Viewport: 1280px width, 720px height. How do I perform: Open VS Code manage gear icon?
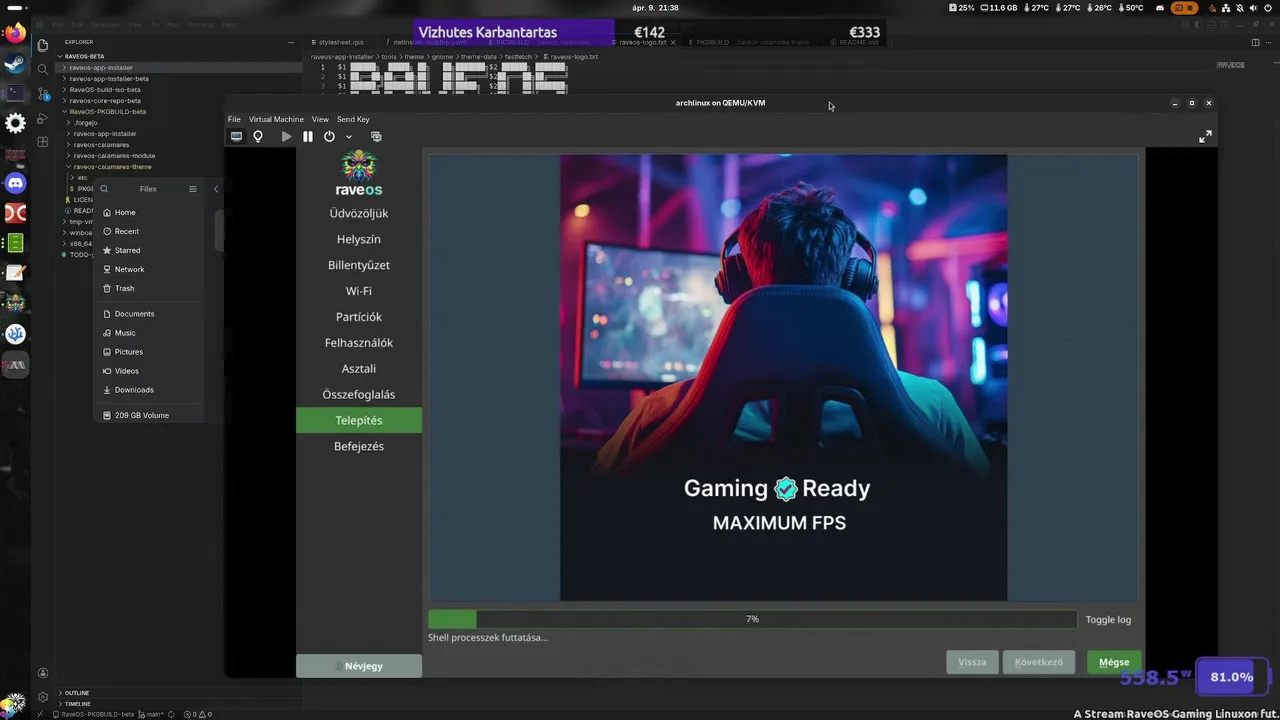pyautogui.click(x=43, y=697)
